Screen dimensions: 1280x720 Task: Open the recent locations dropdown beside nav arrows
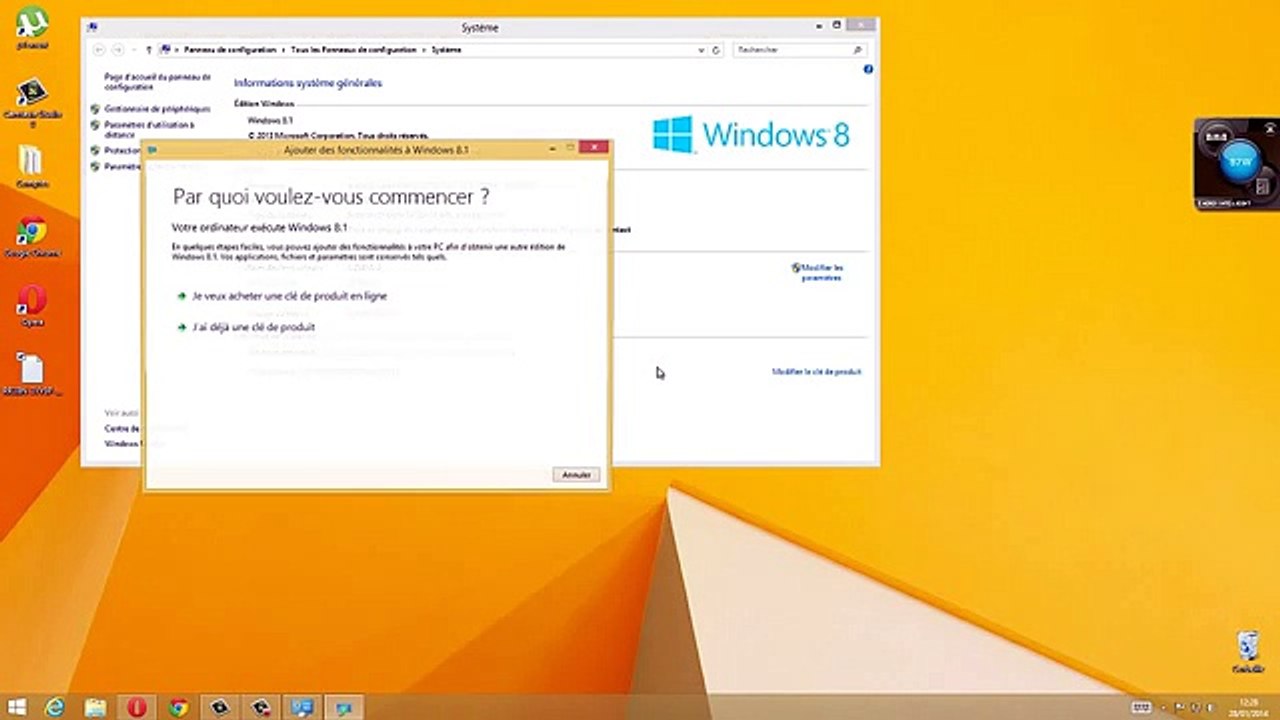coord(133,49)
